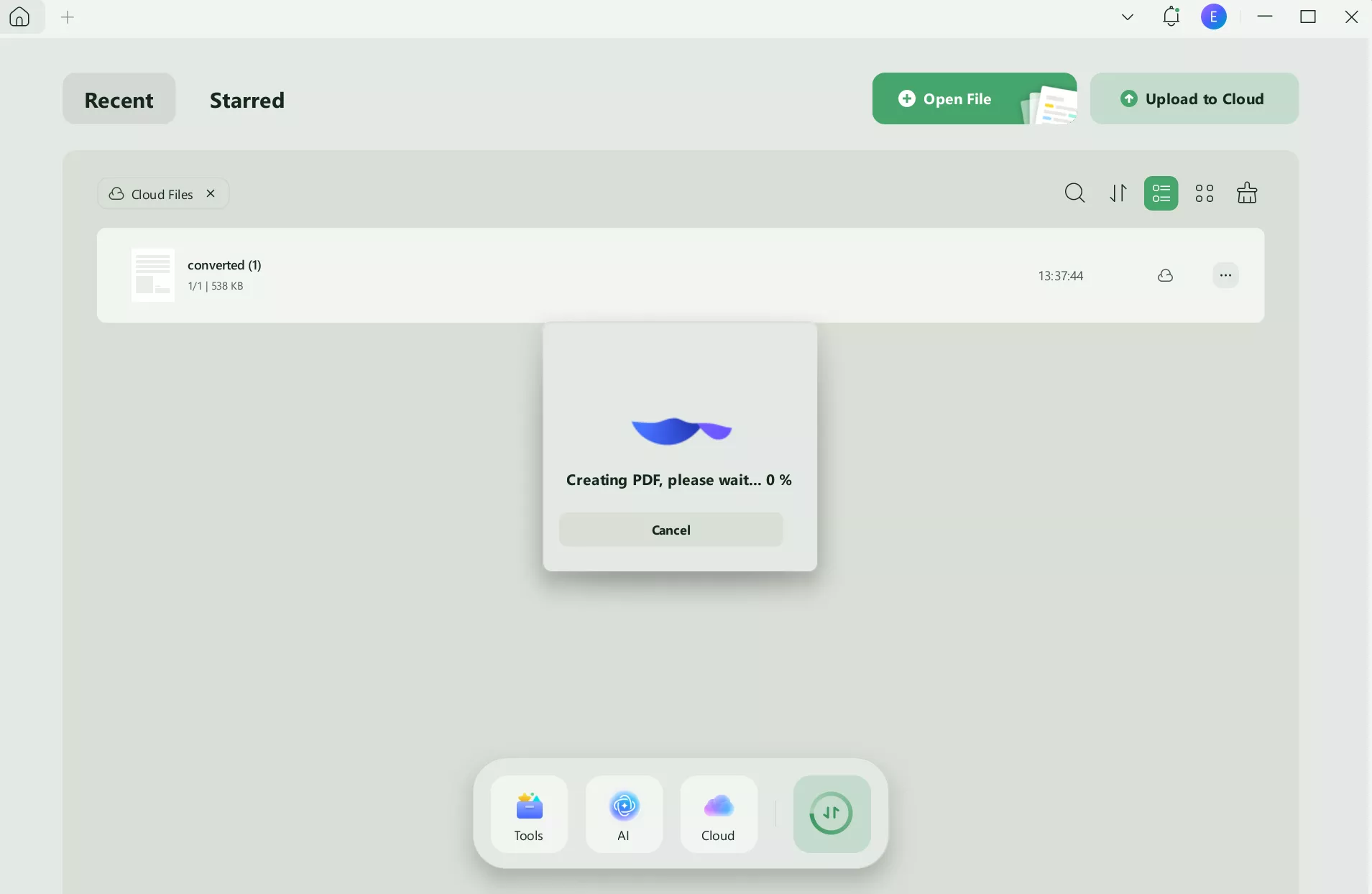Click the Home icon in title bar

pos(19,17)
